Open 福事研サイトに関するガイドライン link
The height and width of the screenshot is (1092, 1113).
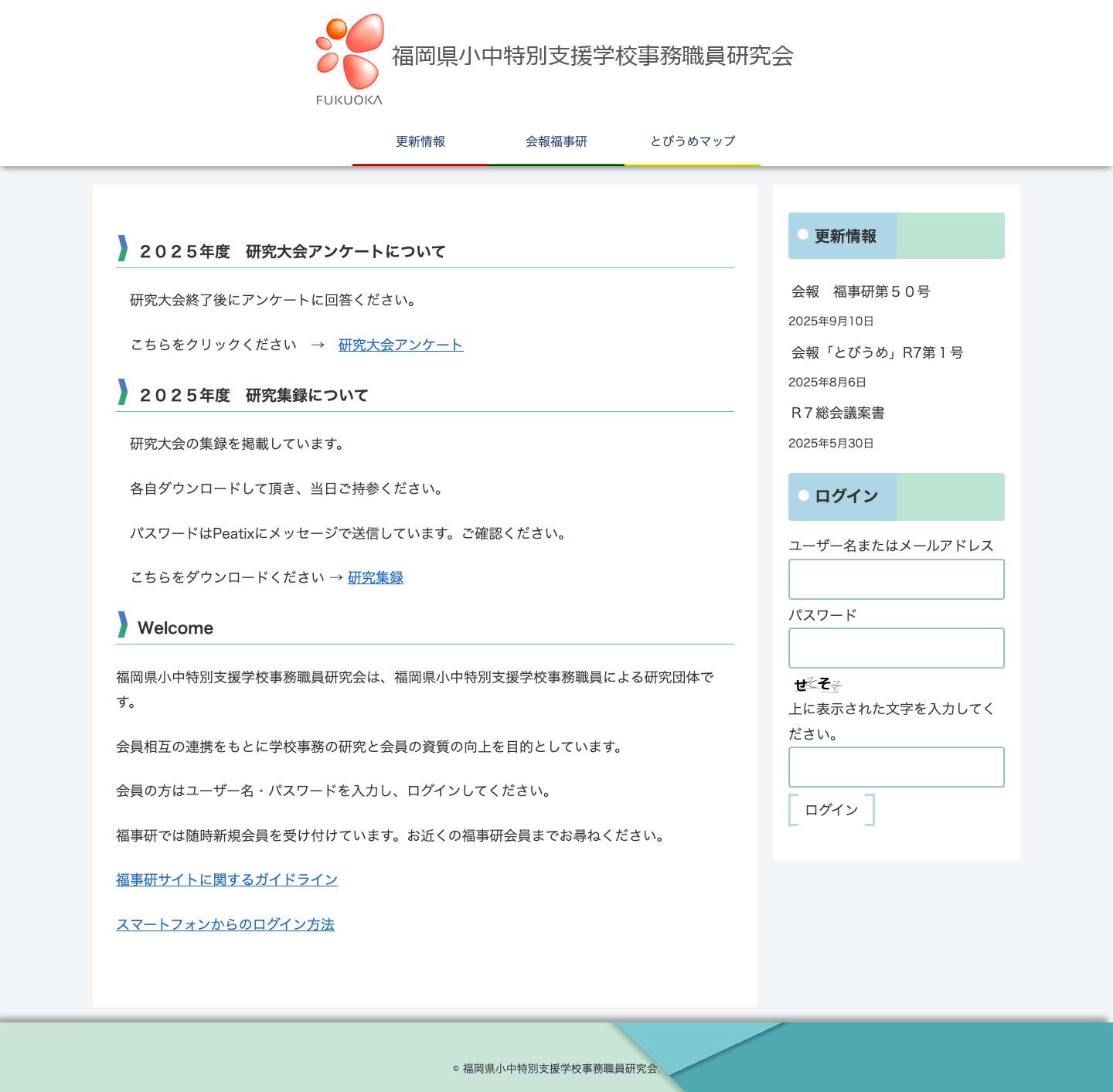[226, 879]
